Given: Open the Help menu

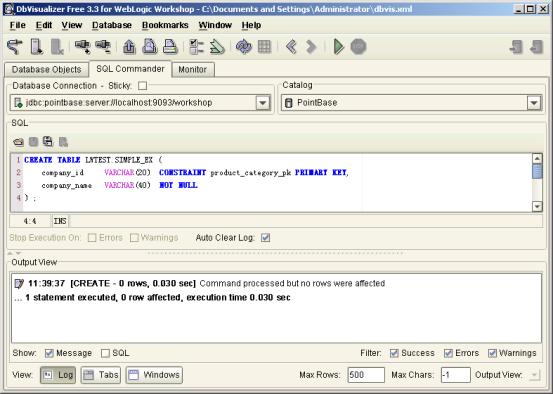Looking at the screenshot, I should point(251,25).
